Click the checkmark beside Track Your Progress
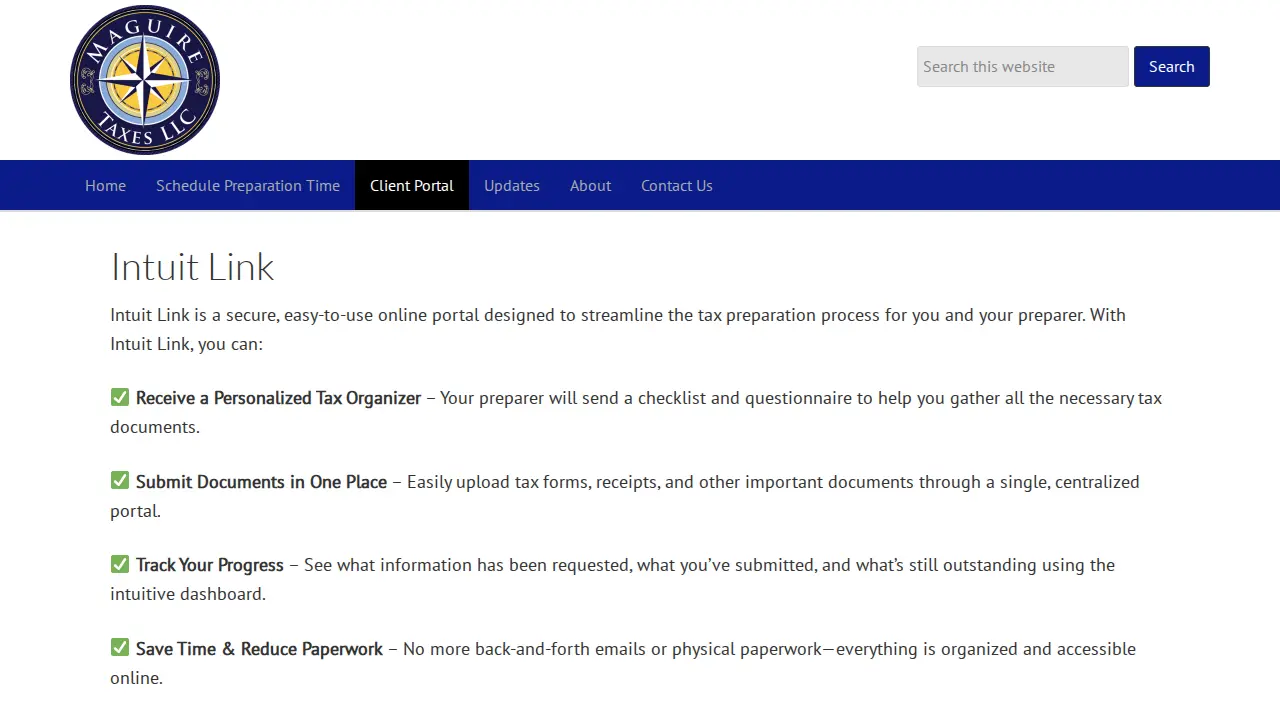 120,564
